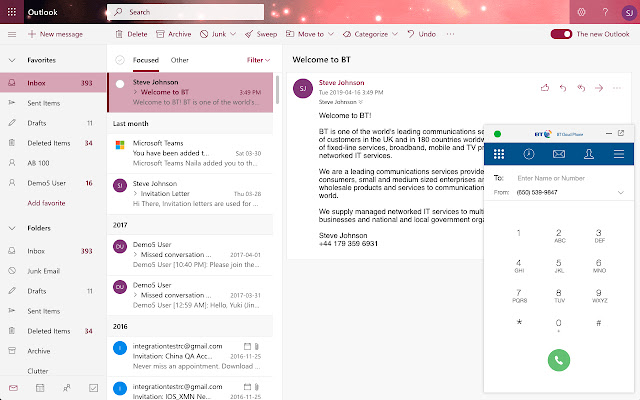Collapse the folder pane with hamburger icon

pos(12,34)
